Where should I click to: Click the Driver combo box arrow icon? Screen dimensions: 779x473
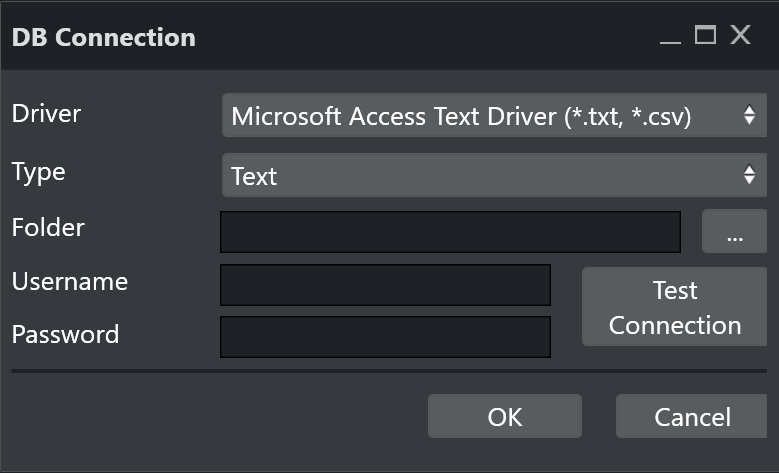click(749, 116)
